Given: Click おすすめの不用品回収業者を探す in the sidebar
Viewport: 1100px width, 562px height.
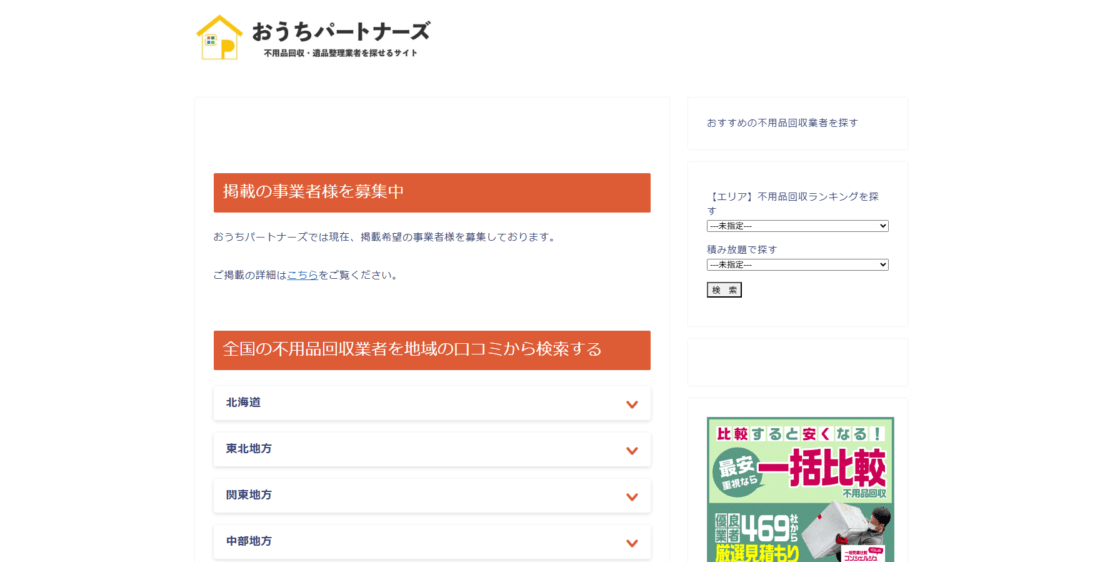Looking at the screenshot, I should pos(782,123).
